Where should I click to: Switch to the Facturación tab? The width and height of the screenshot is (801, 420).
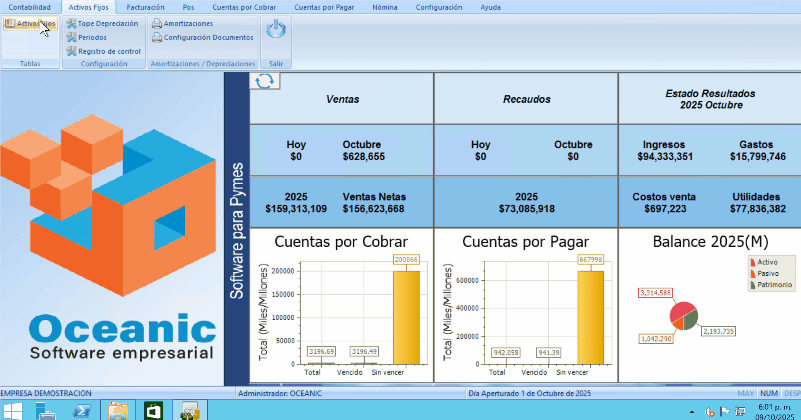point(145,7)
